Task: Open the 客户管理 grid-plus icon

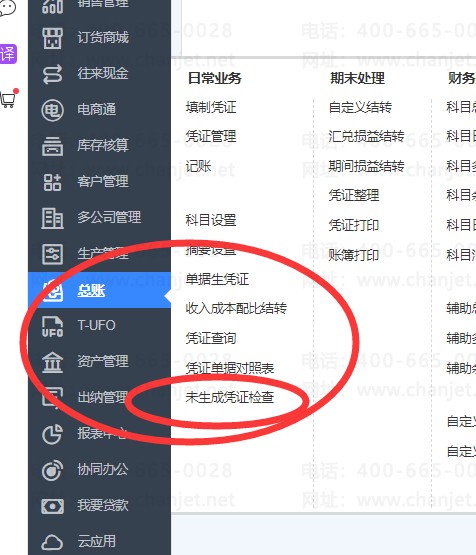Action: click(52, 182)
